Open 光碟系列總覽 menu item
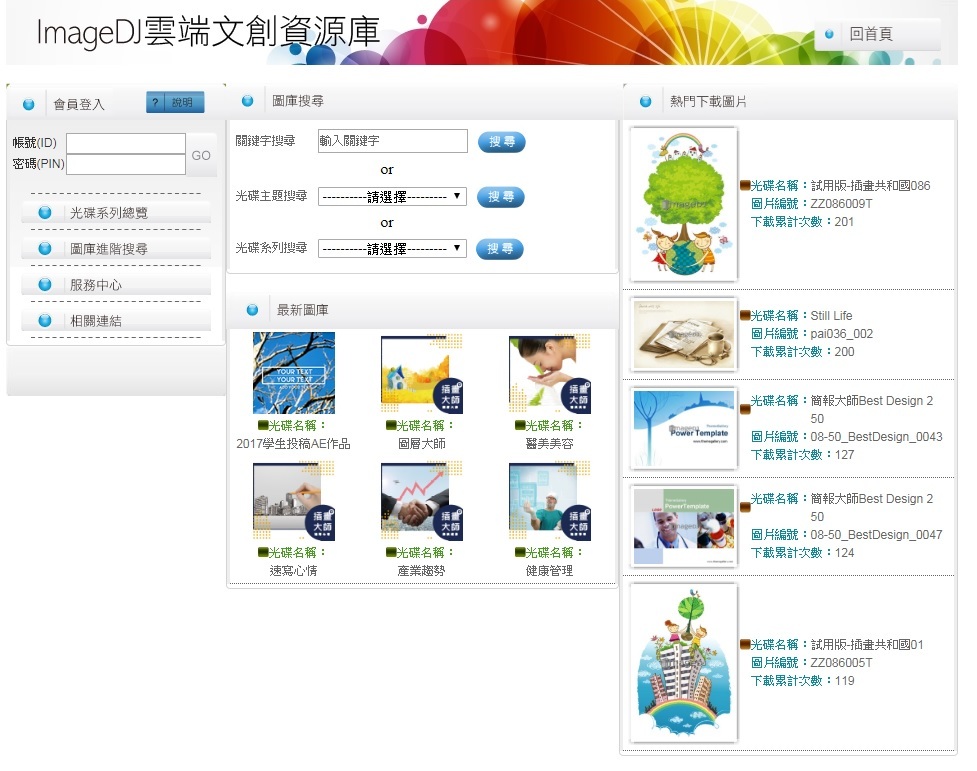This screenshot has height=771, width=977. click(116, 213)
